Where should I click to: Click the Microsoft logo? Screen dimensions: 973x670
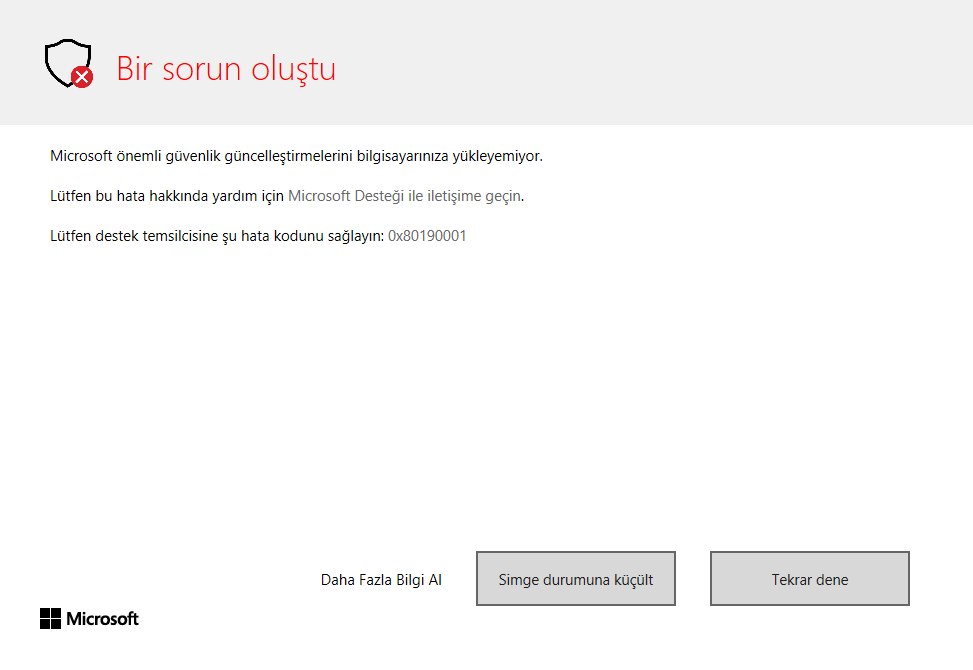coord(89,619)
